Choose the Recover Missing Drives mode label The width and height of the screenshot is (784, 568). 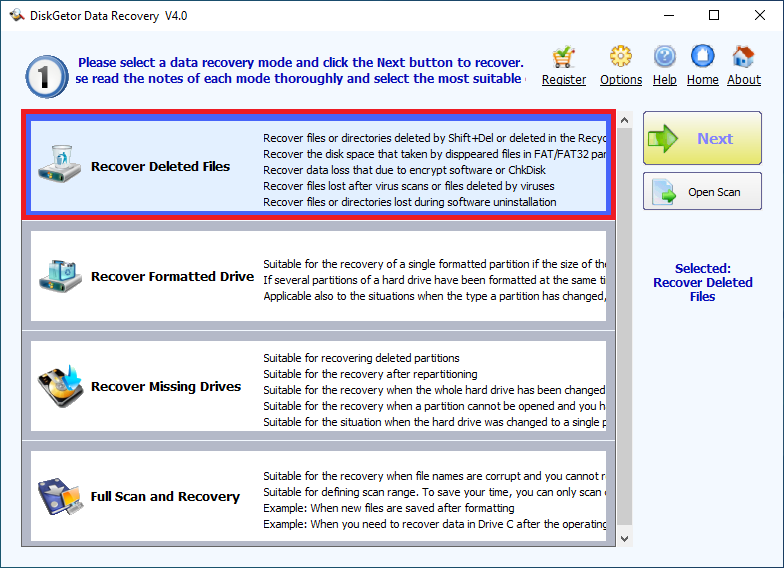point(166,387)
